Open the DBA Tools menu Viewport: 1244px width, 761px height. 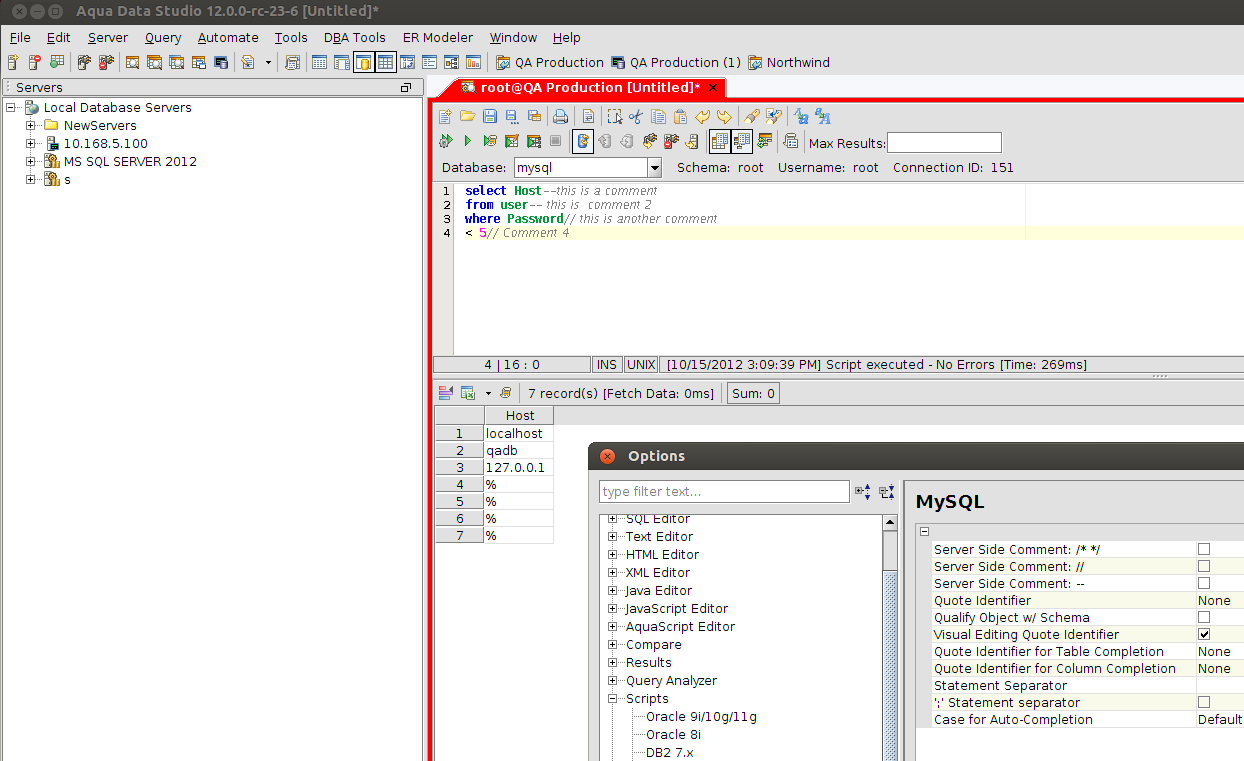pyautogui.click(x=354, y=37)
